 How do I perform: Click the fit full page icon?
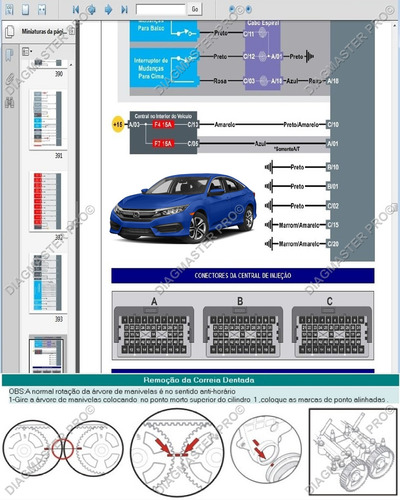click(26, 9)
